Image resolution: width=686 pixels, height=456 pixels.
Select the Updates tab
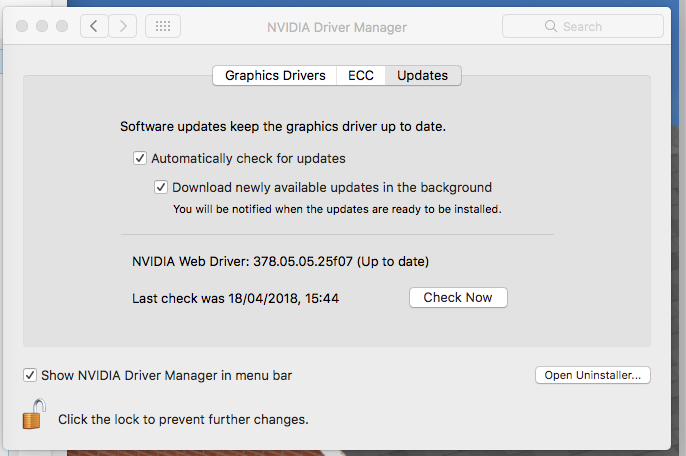click(x=423, y=76)
